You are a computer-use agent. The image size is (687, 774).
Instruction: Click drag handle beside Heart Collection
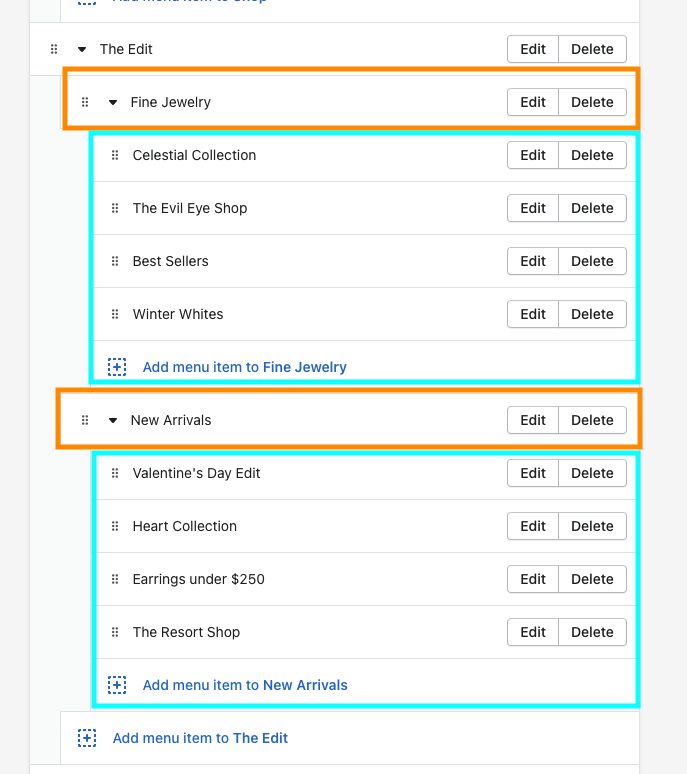[x=115, y=526]
